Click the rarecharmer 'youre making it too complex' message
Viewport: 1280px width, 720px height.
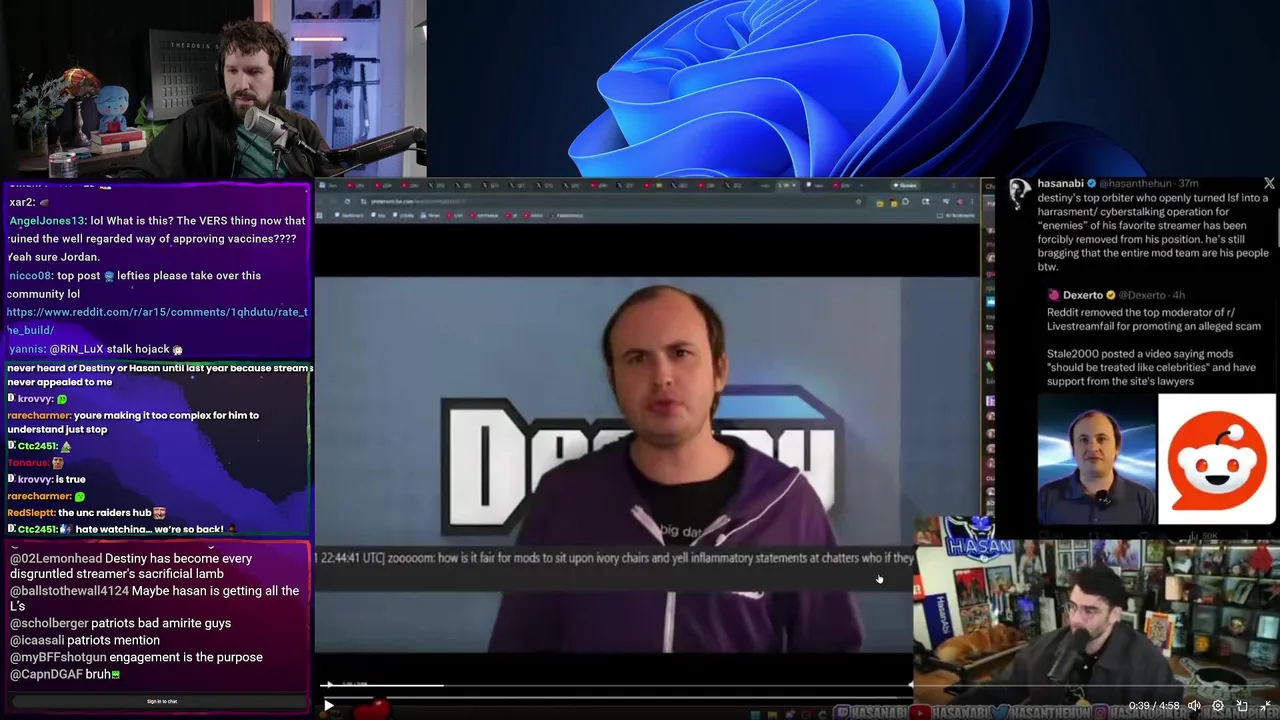tap(133, 422)
